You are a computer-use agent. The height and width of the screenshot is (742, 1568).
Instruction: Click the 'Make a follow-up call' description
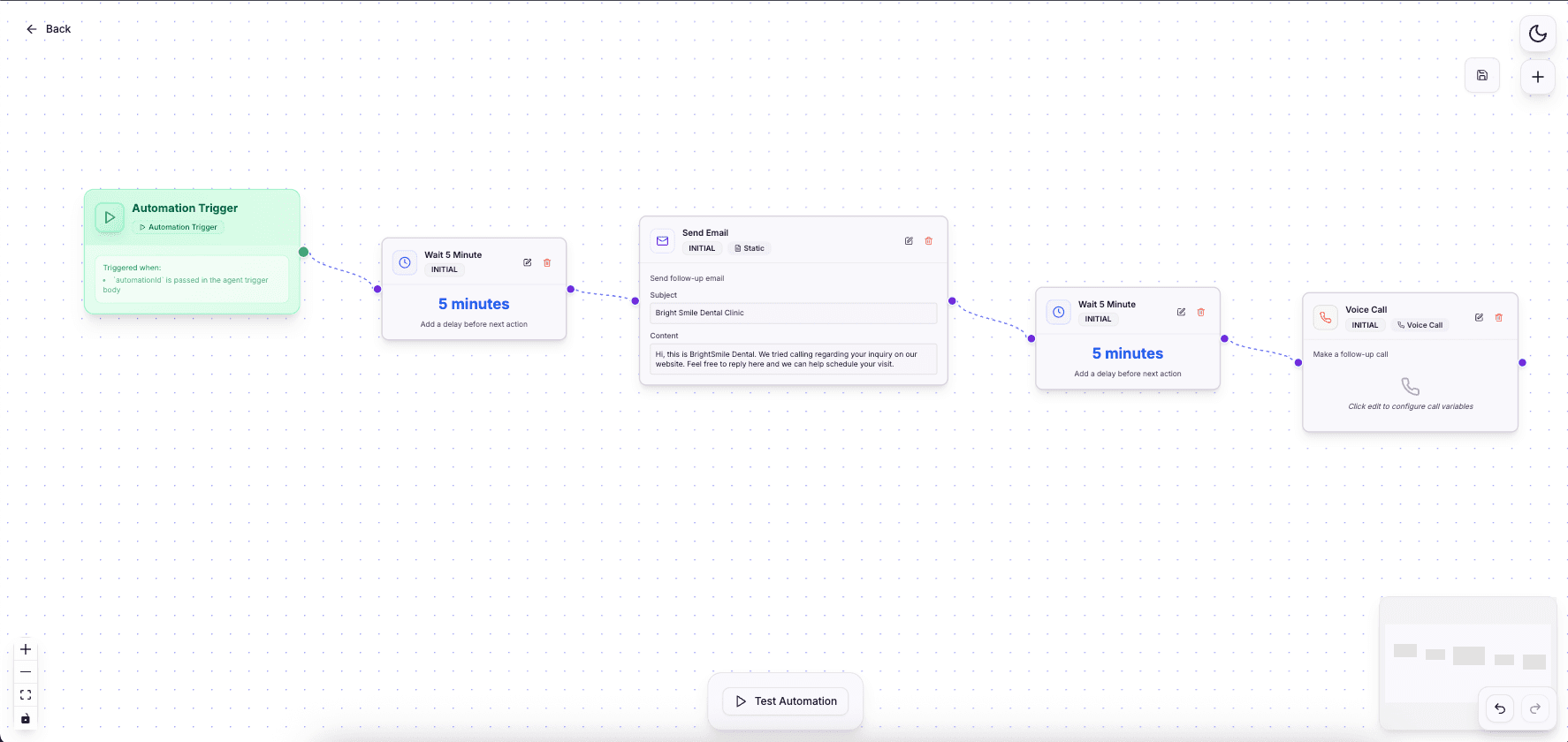pos(1351,354)
